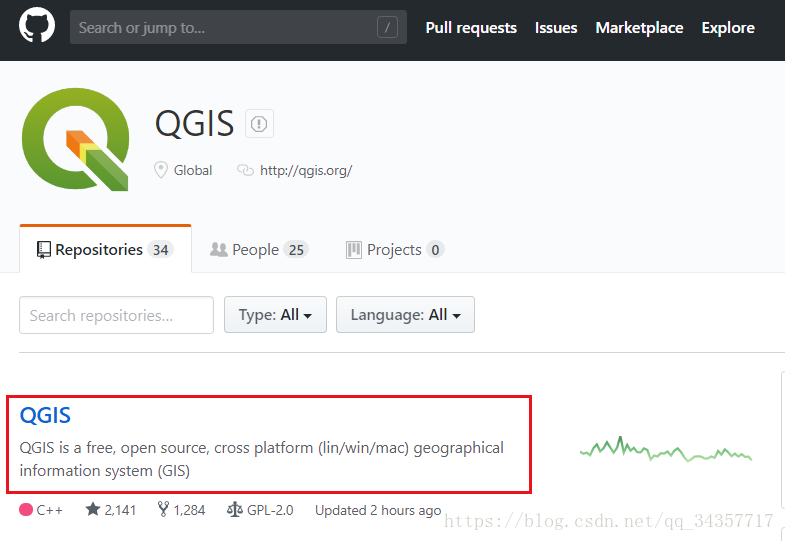Image resolution: width=785 pixels, height=541 pixels.
Task: Focus the Search repositories field
Action: [116, 315]
